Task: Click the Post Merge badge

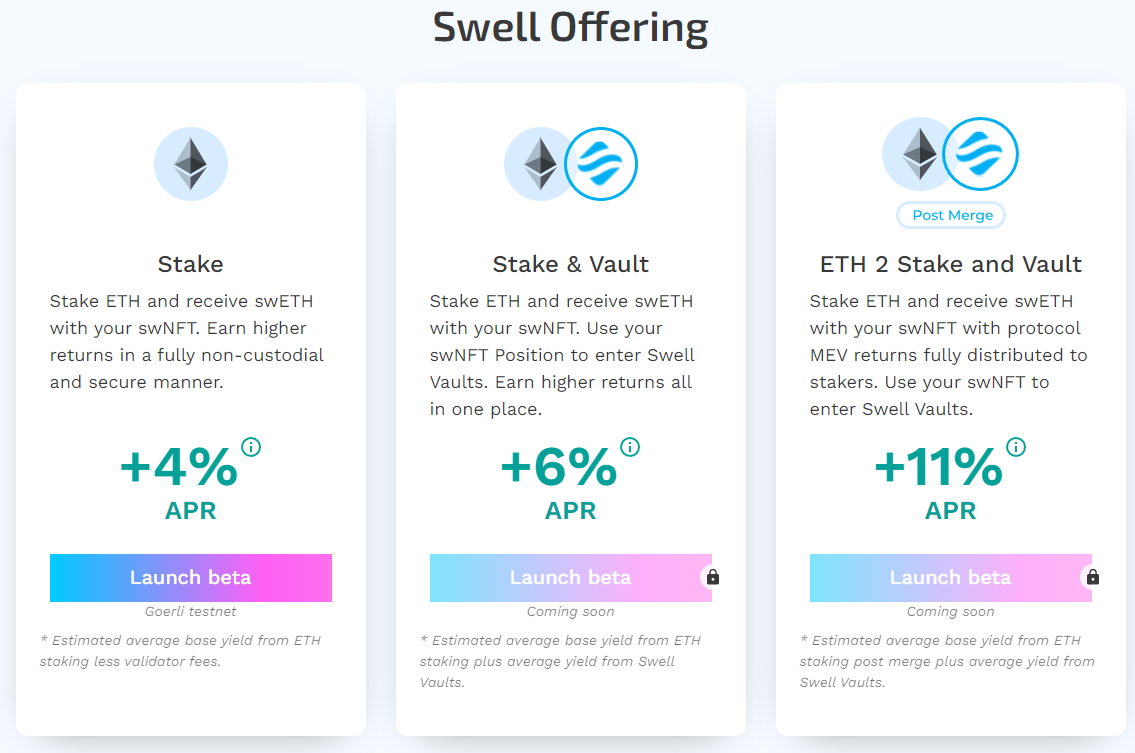Action: click(951, 215)
